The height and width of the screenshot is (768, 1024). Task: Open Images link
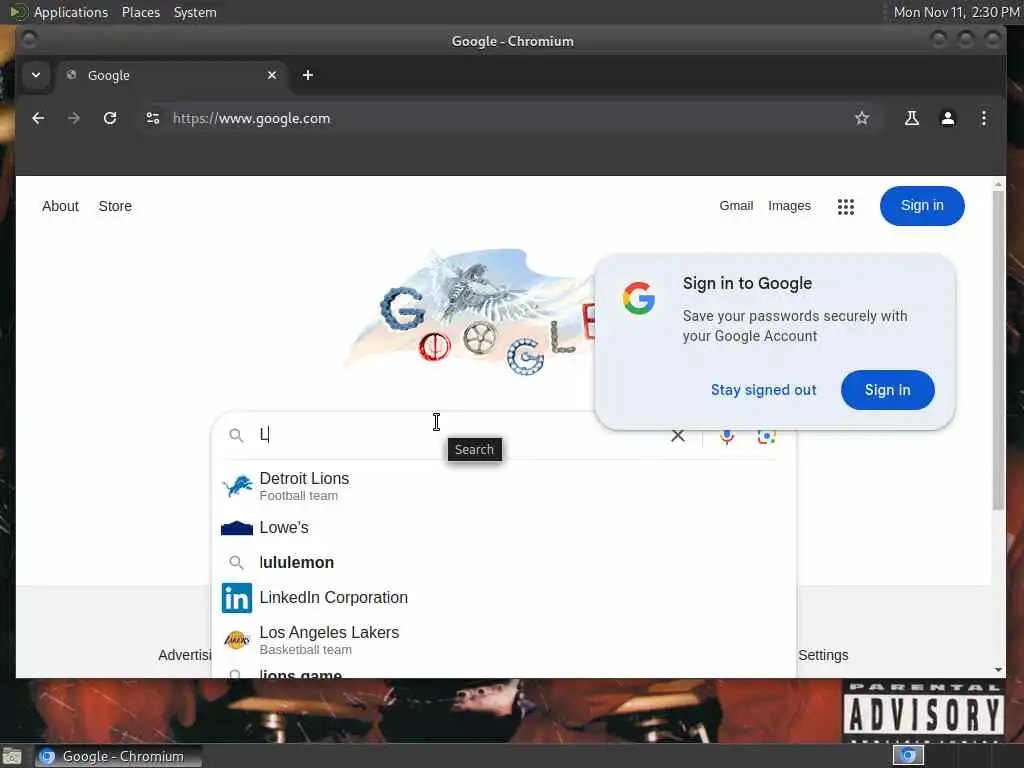pyautogui.click(x=789, y=206)
